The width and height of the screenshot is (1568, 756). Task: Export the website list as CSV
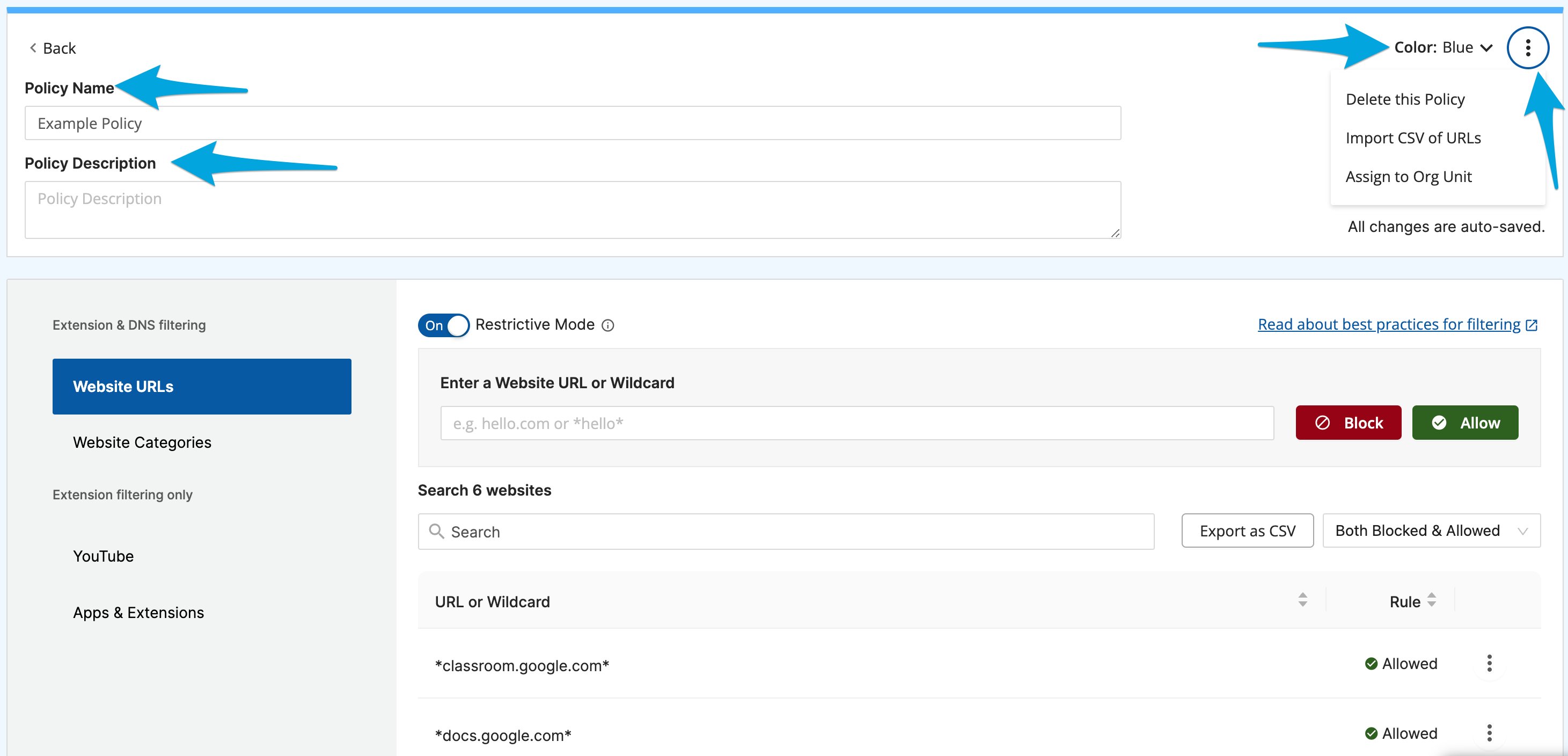click(1247, 530)
